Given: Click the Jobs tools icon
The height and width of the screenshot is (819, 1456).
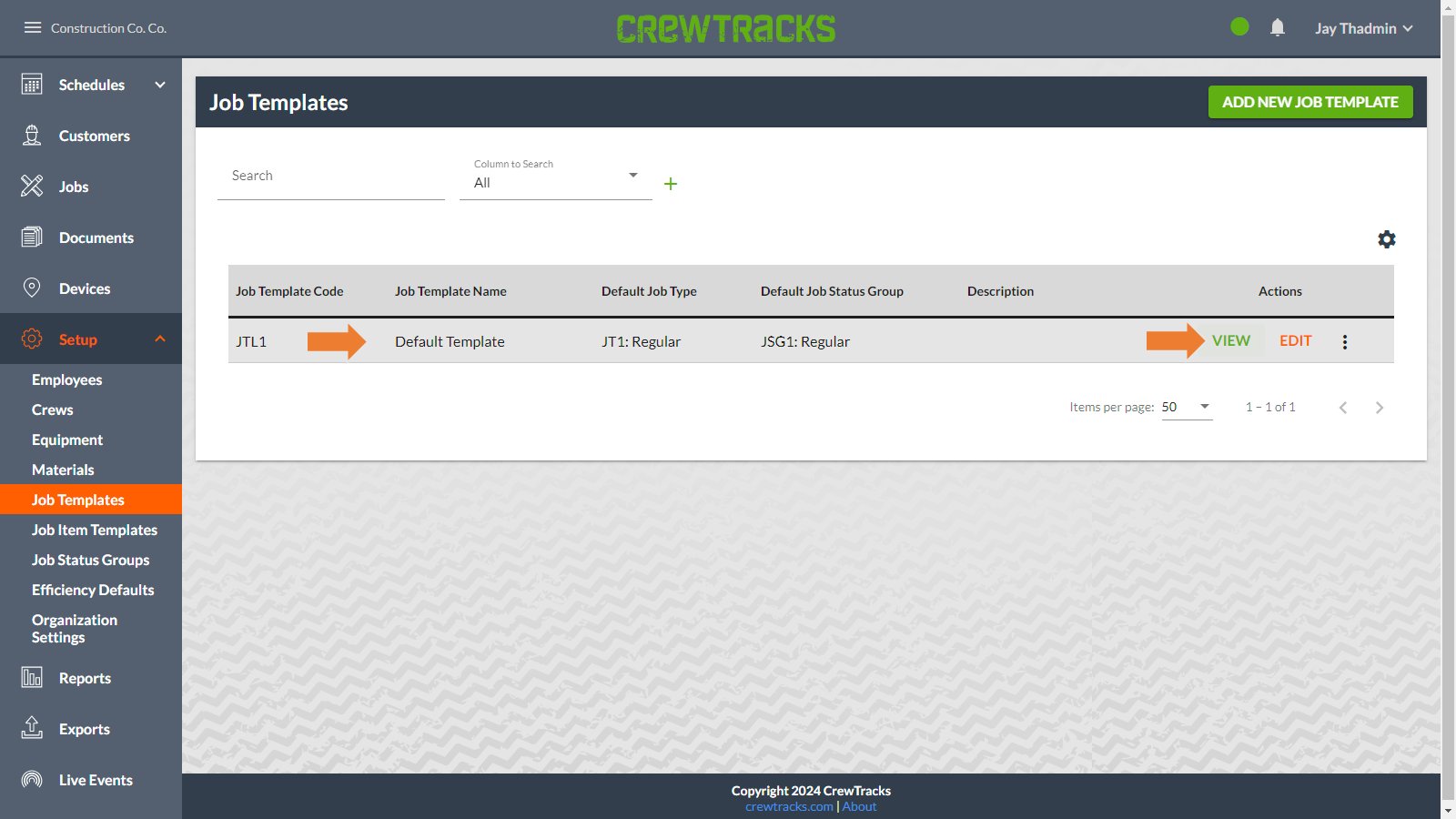Looking at the screenshot, I should 32,187.
